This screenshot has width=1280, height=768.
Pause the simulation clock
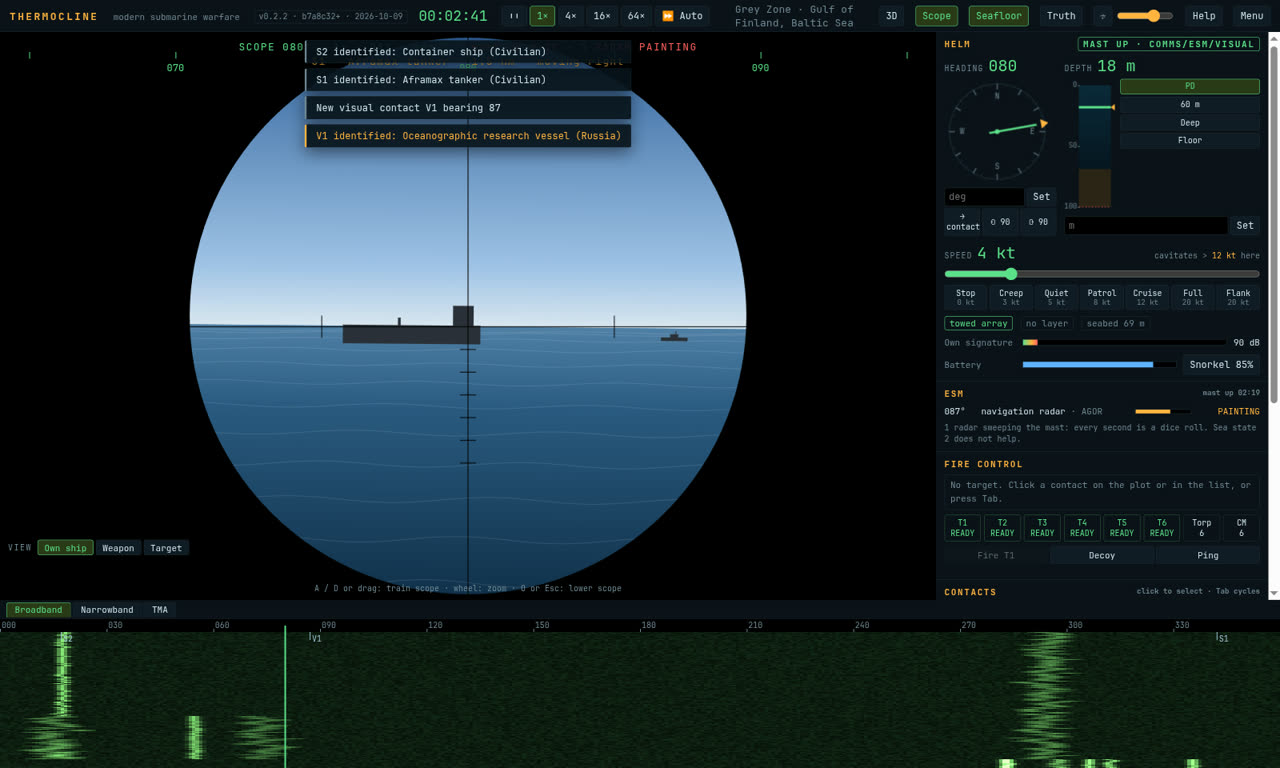[514, 16]
